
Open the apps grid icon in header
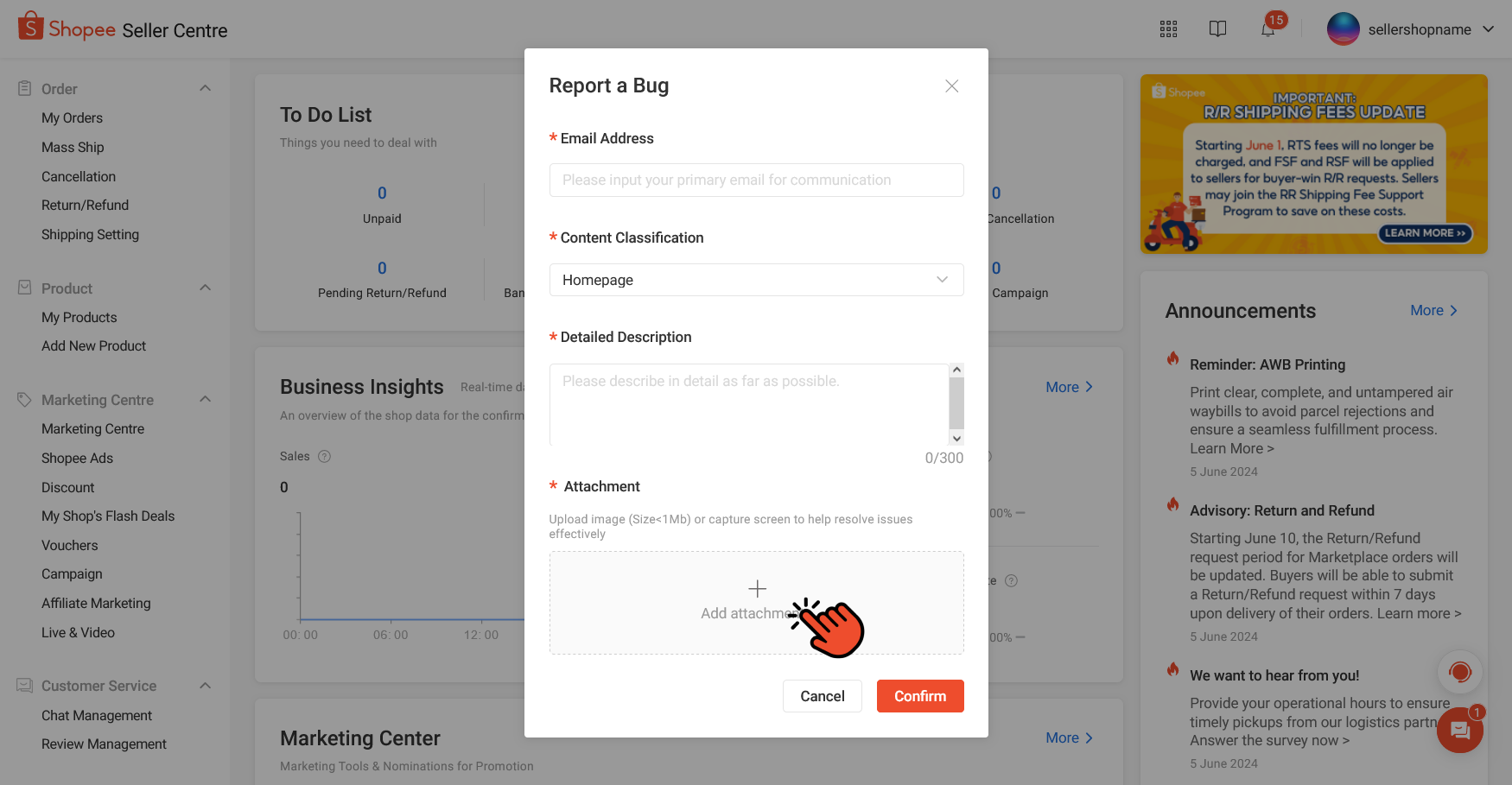(1168, 29)
